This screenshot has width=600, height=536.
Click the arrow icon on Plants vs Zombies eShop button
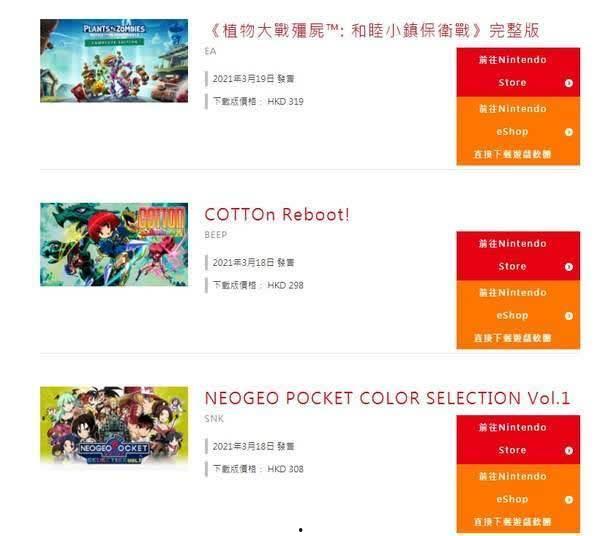(569, 132)
